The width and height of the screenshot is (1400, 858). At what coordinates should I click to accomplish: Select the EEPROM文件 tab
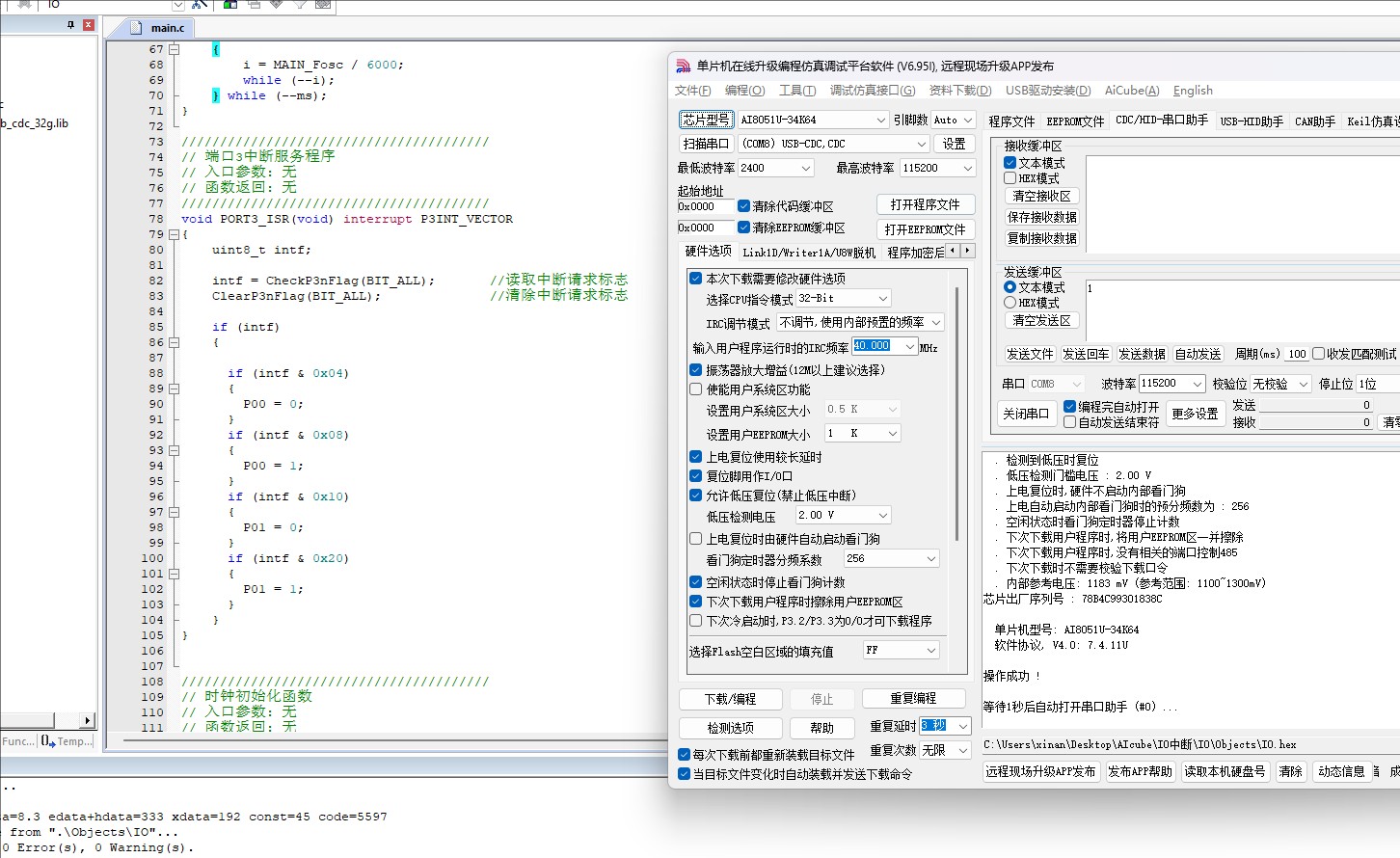[1075, 121]
